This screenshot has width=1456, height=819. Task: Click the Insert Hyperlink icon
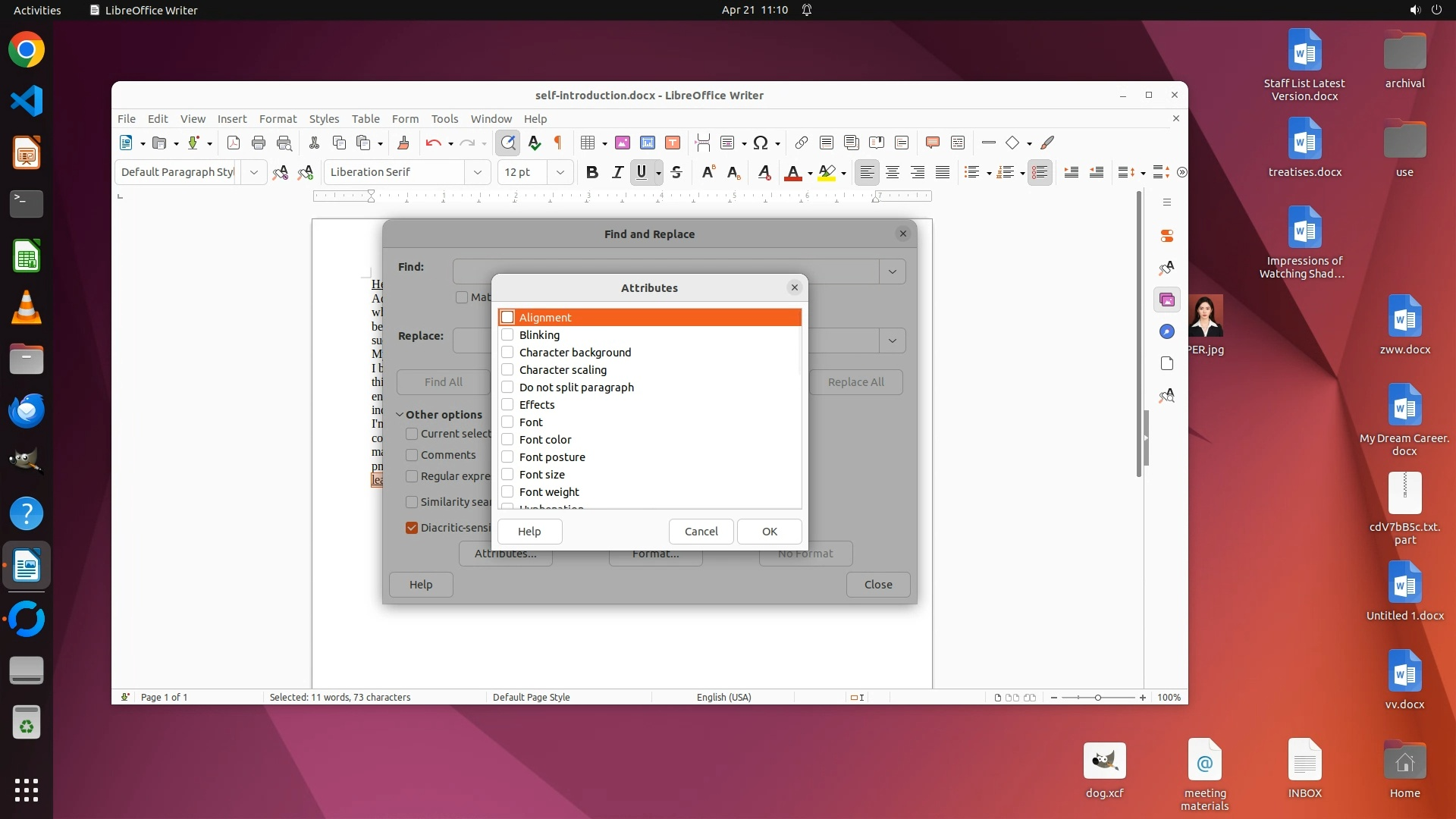tap(802, 143)
